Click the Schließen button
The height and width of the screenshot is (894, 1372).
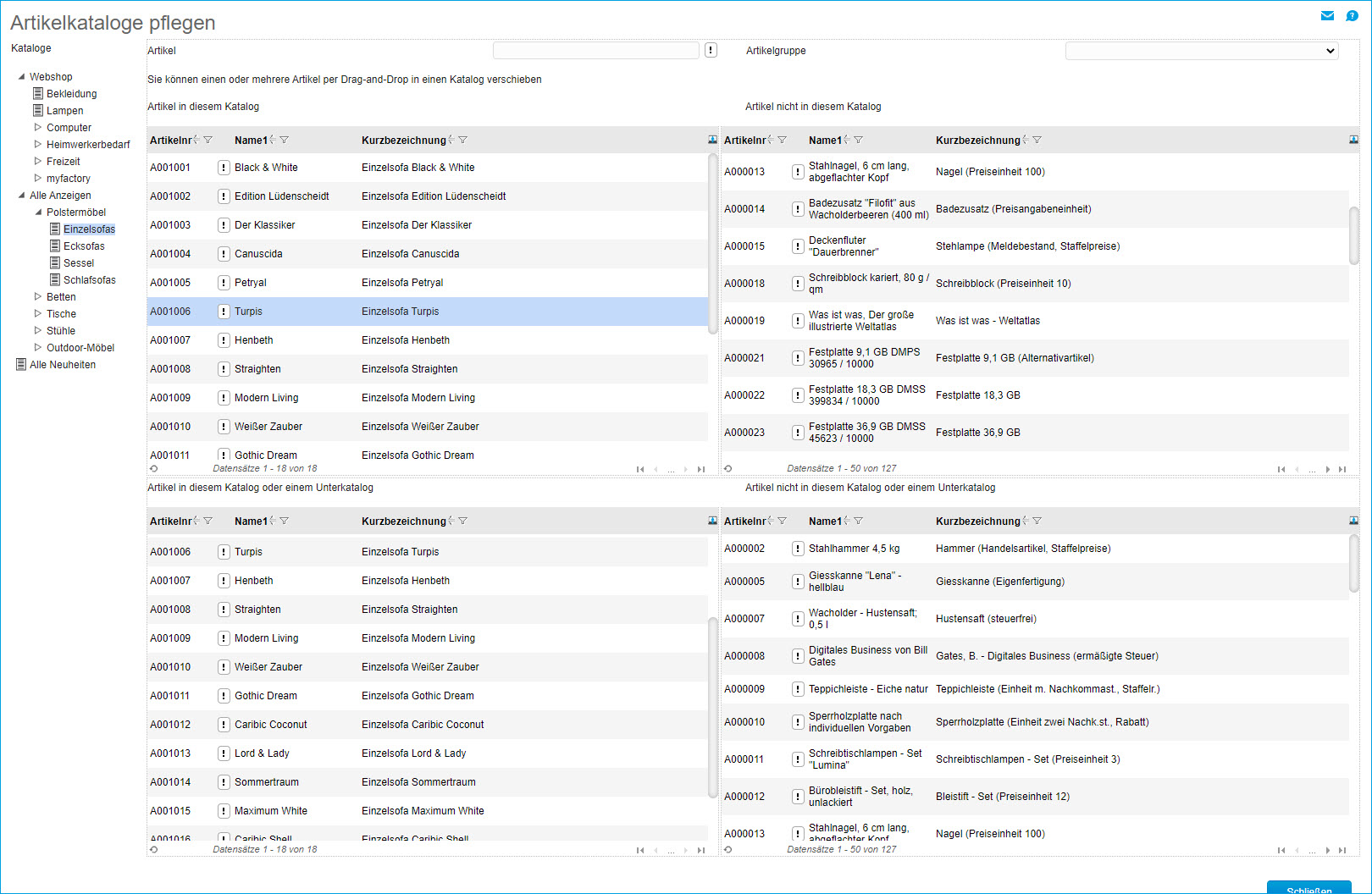(1308, 888)
